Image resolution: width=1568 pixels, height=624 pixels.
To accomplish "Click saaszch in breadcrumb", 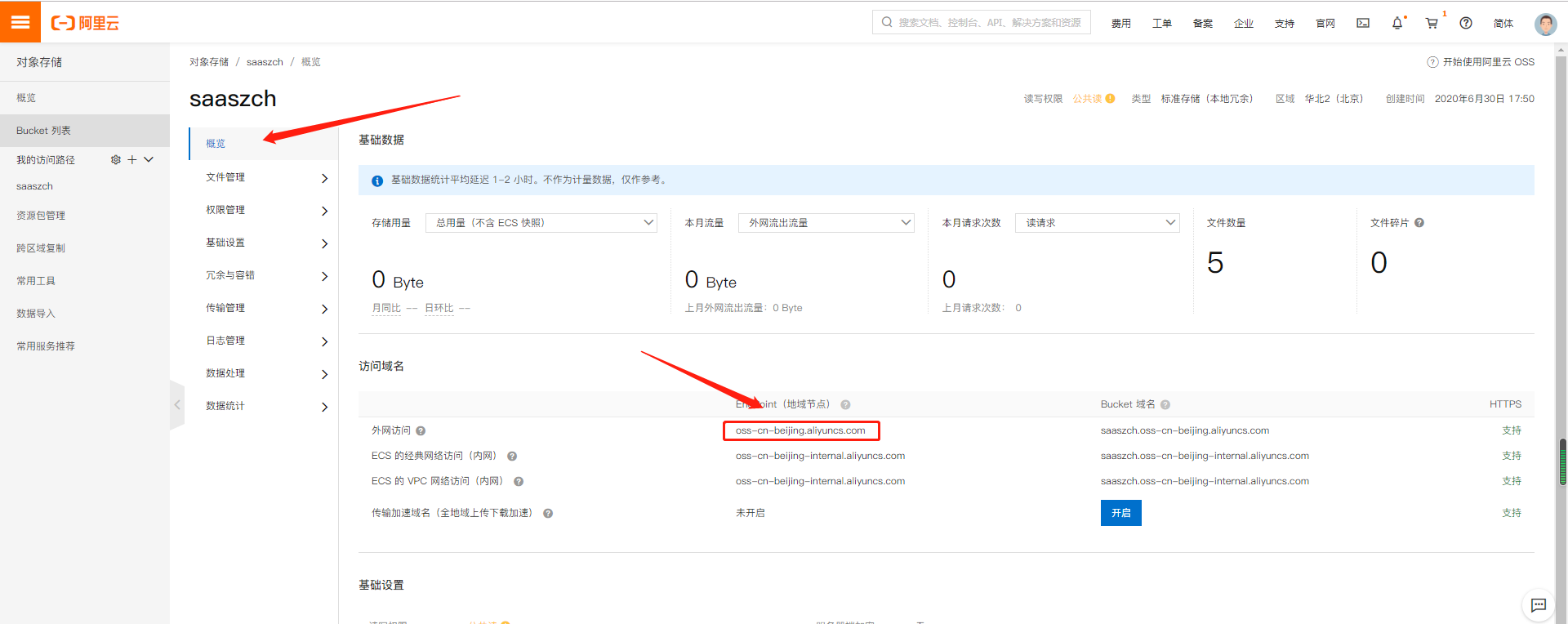I will click(x=265, y=62).
